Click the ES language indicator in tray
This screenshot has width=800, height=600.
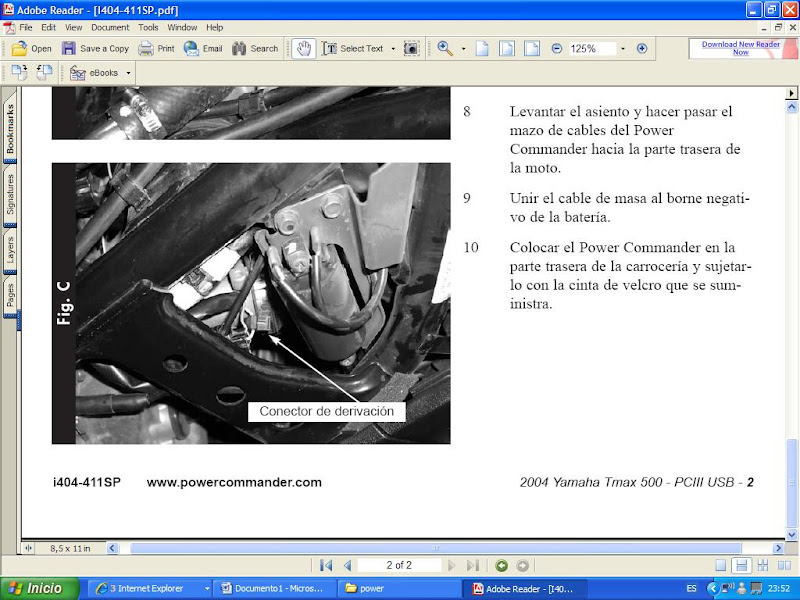coord(691,588)
